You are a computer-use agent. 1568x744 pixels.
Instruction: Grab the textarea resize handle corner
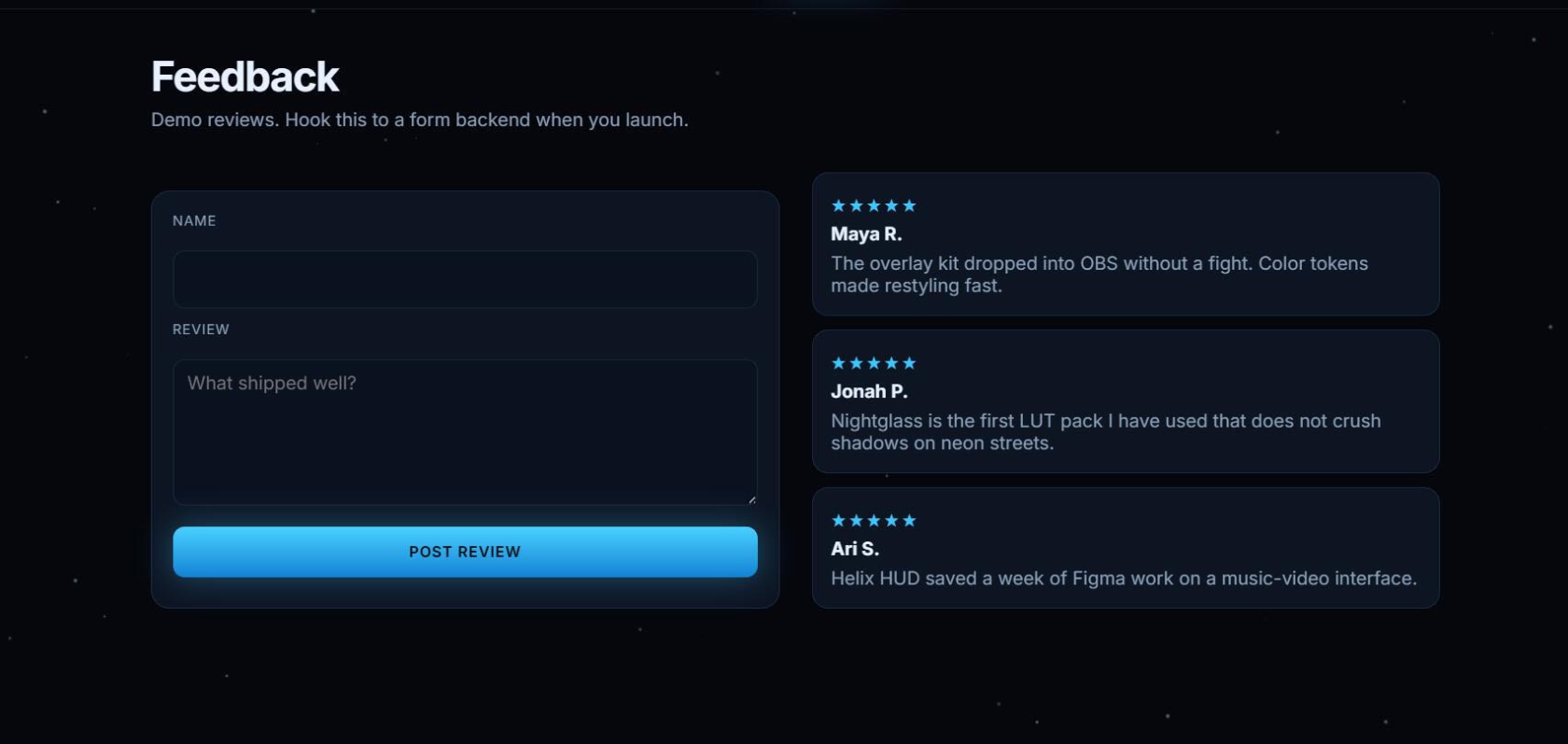click(x=751, y=499)
